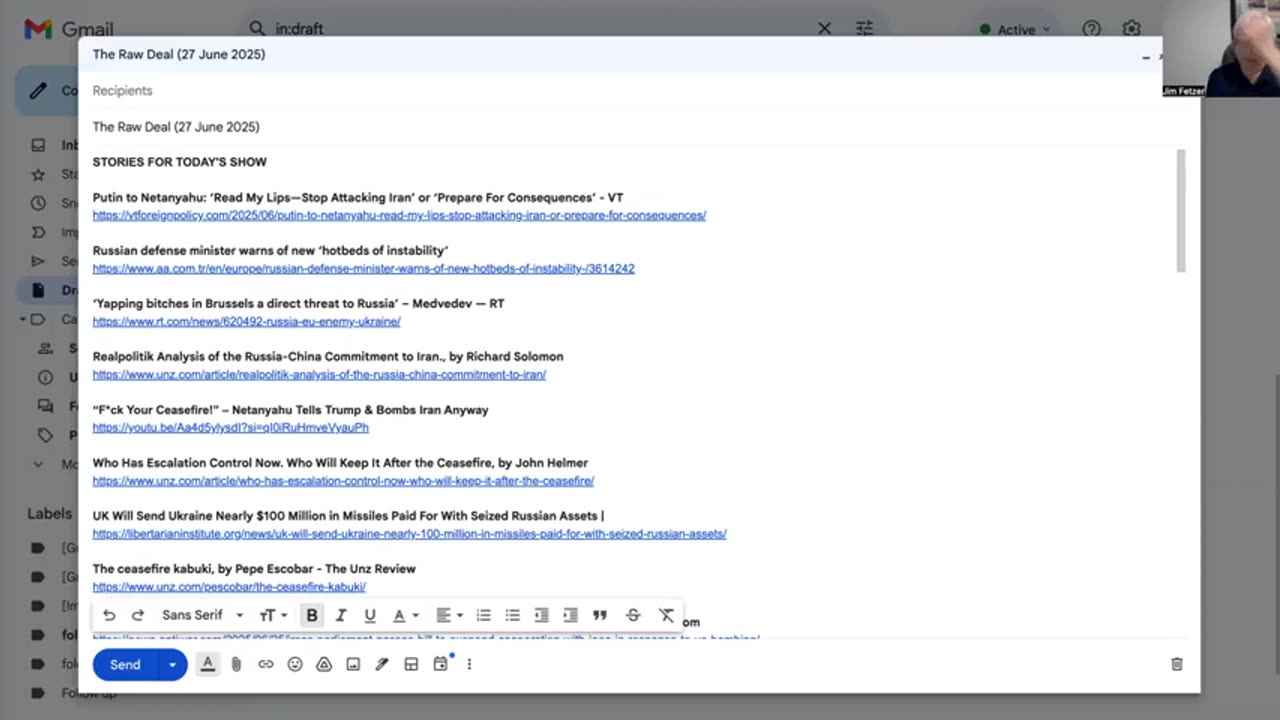Remove formatting from selected text

667,615
